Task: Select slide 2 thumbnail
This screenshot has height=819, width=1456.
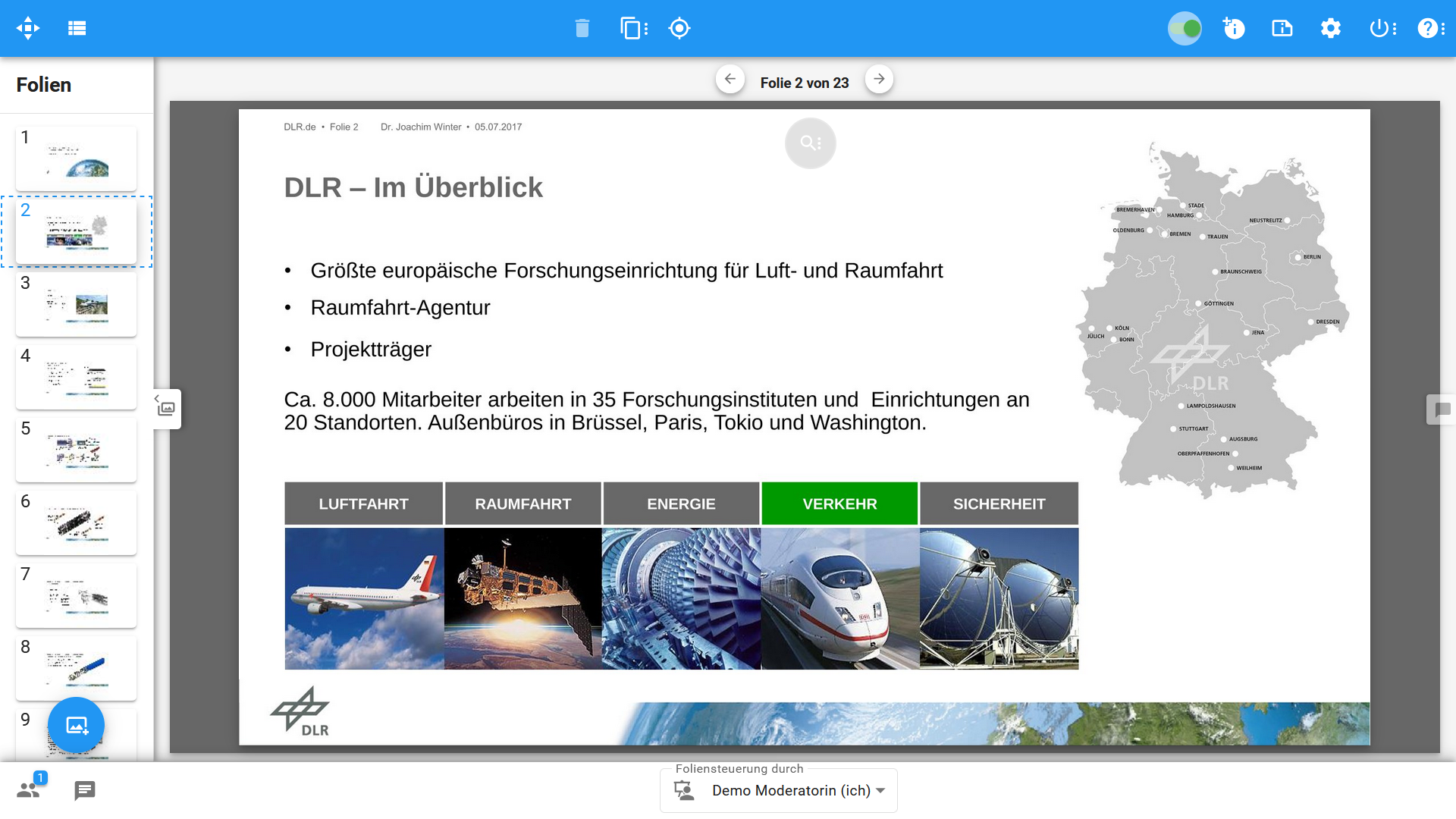Action: click(76, 231)
